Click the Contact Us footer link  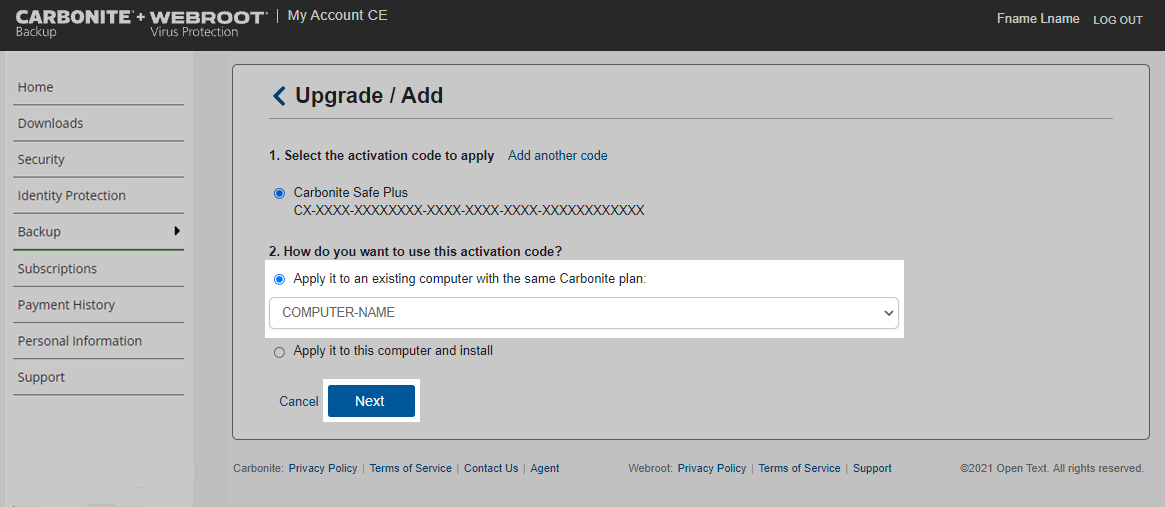pyautogui.click(x=491, y=468)
